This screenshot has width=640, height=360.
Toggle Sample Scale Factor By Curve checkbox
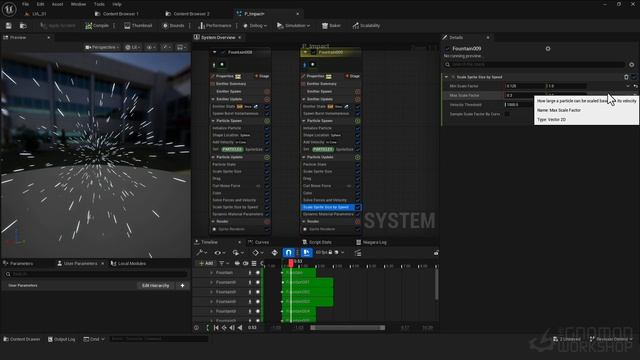click(x=507, y=114)
